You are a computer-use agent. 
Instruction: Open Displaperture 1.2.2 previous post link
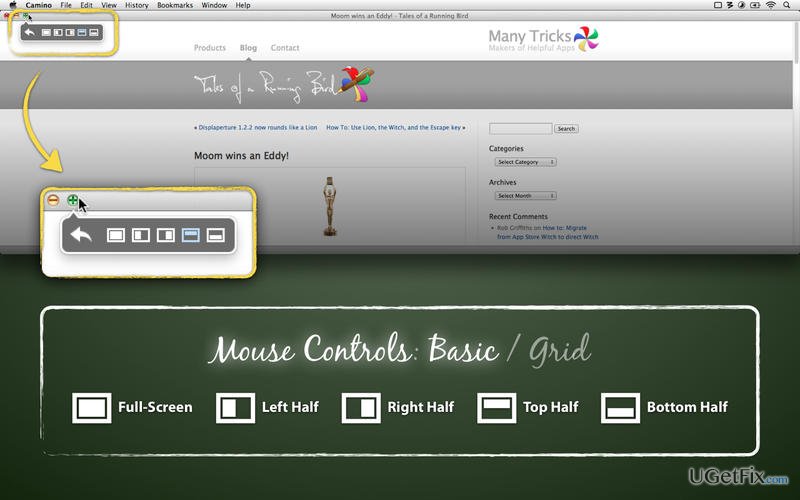256,128
